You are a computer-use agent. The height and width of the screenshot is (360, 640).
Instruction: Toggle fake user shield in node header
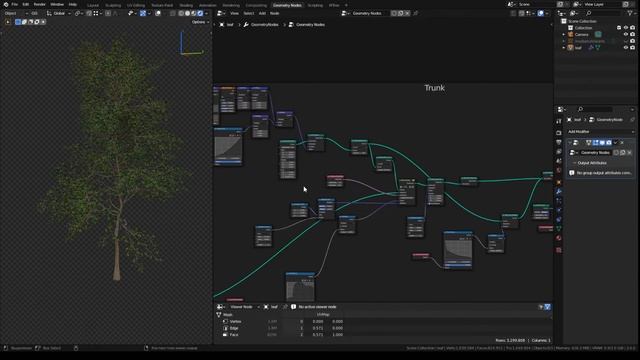[x=394, y=13]
